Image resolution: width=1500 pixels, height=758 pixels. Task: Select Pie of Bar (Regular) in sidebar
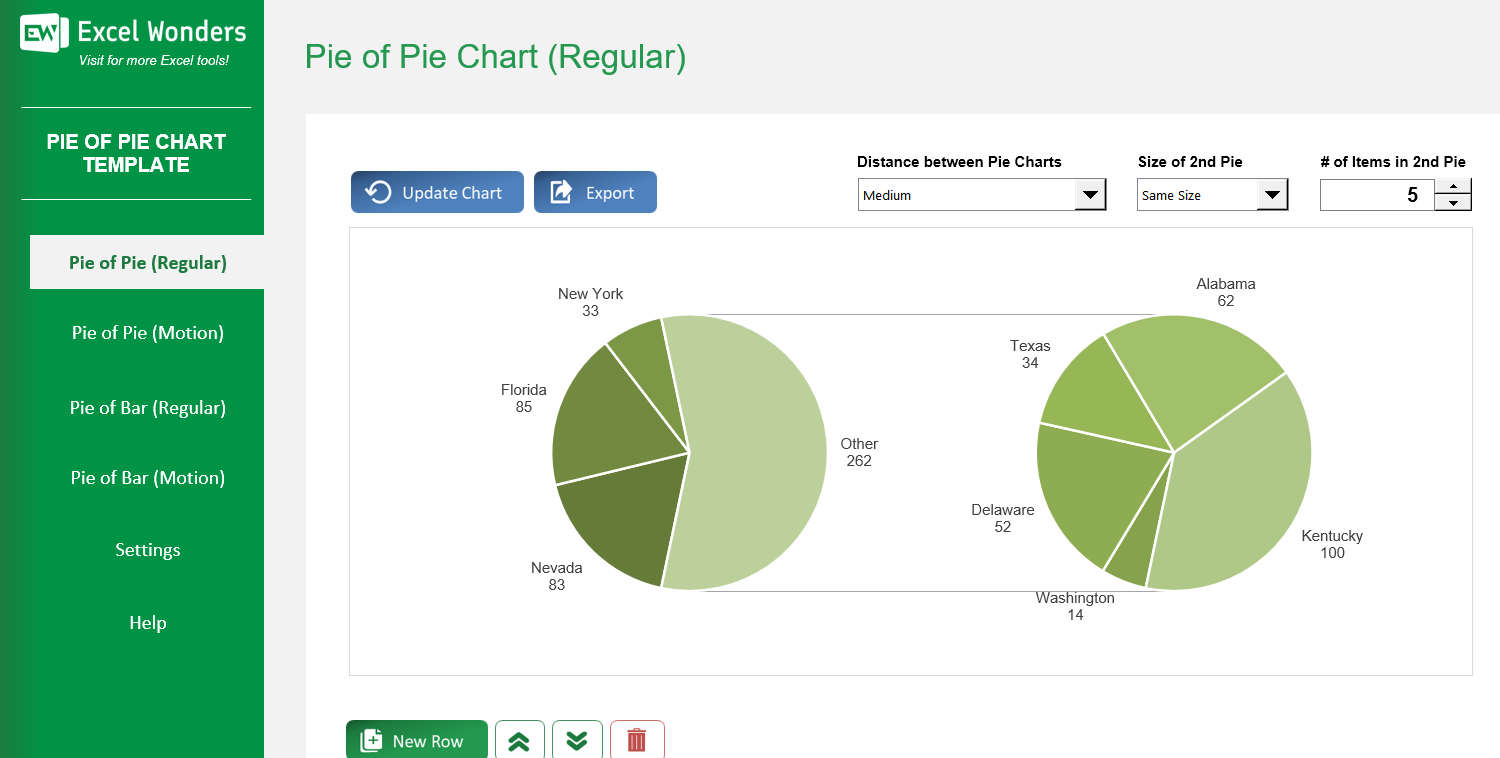pyautogui.click(x=147, y=407)
